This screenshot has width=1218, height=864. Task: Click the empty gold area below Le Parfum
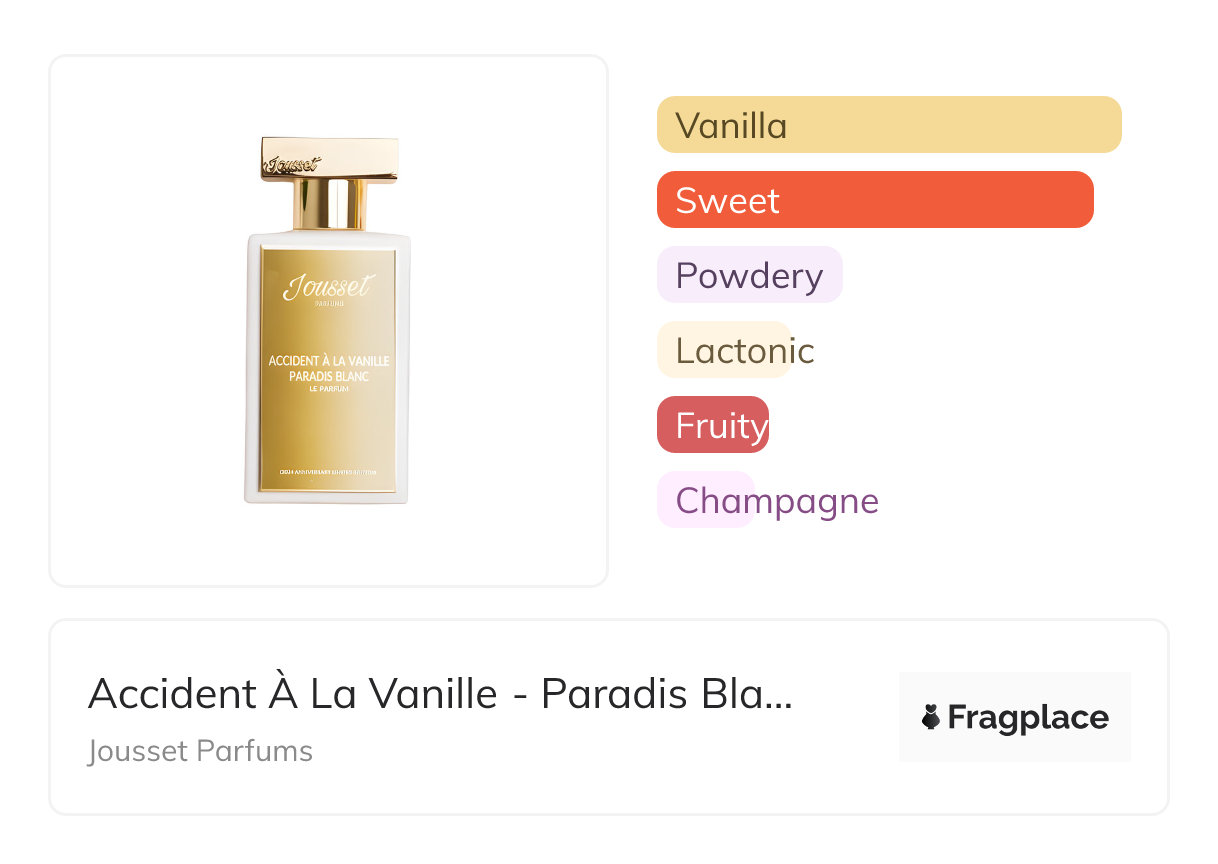(x=328, y=430)
